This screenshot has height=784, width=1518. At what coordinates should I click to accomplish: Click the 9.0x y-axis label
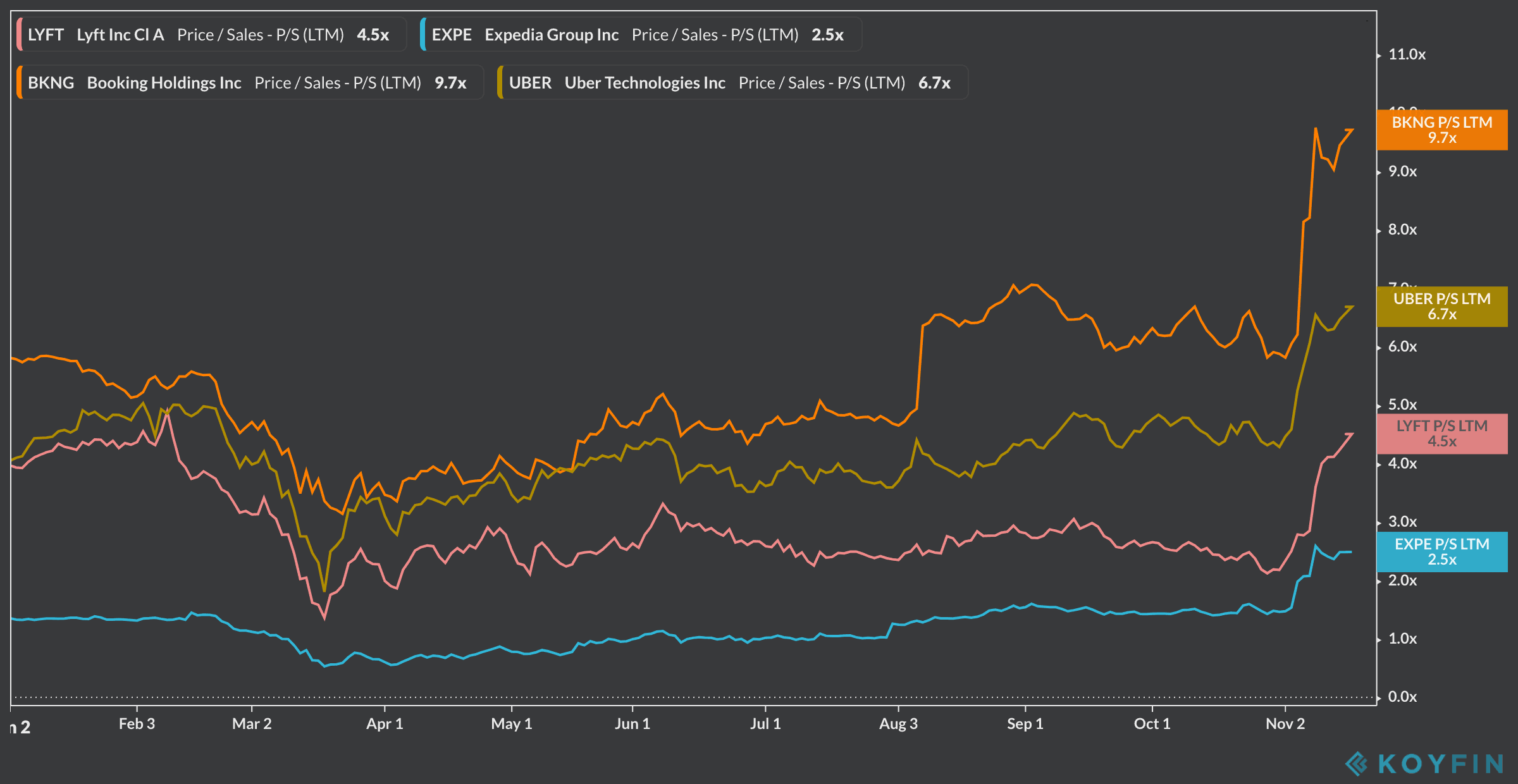[x=1403, y=171]
